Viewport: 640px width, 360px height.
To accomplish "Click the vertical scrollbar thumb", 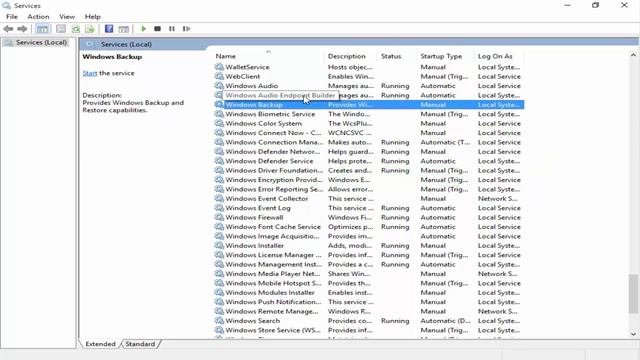I will pos(633,294).
